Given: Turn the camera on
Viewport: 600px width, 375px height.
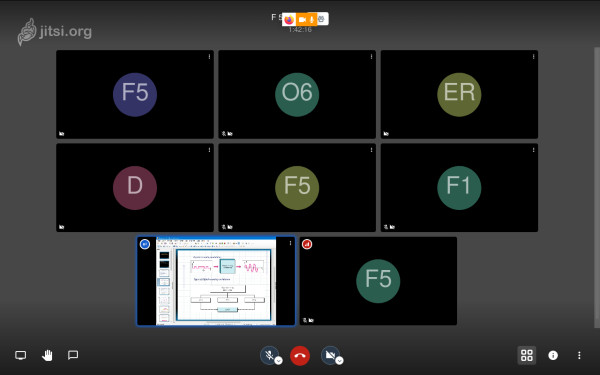Looking at the screenshot, I should pyautogui.click(x=330, y=355).
